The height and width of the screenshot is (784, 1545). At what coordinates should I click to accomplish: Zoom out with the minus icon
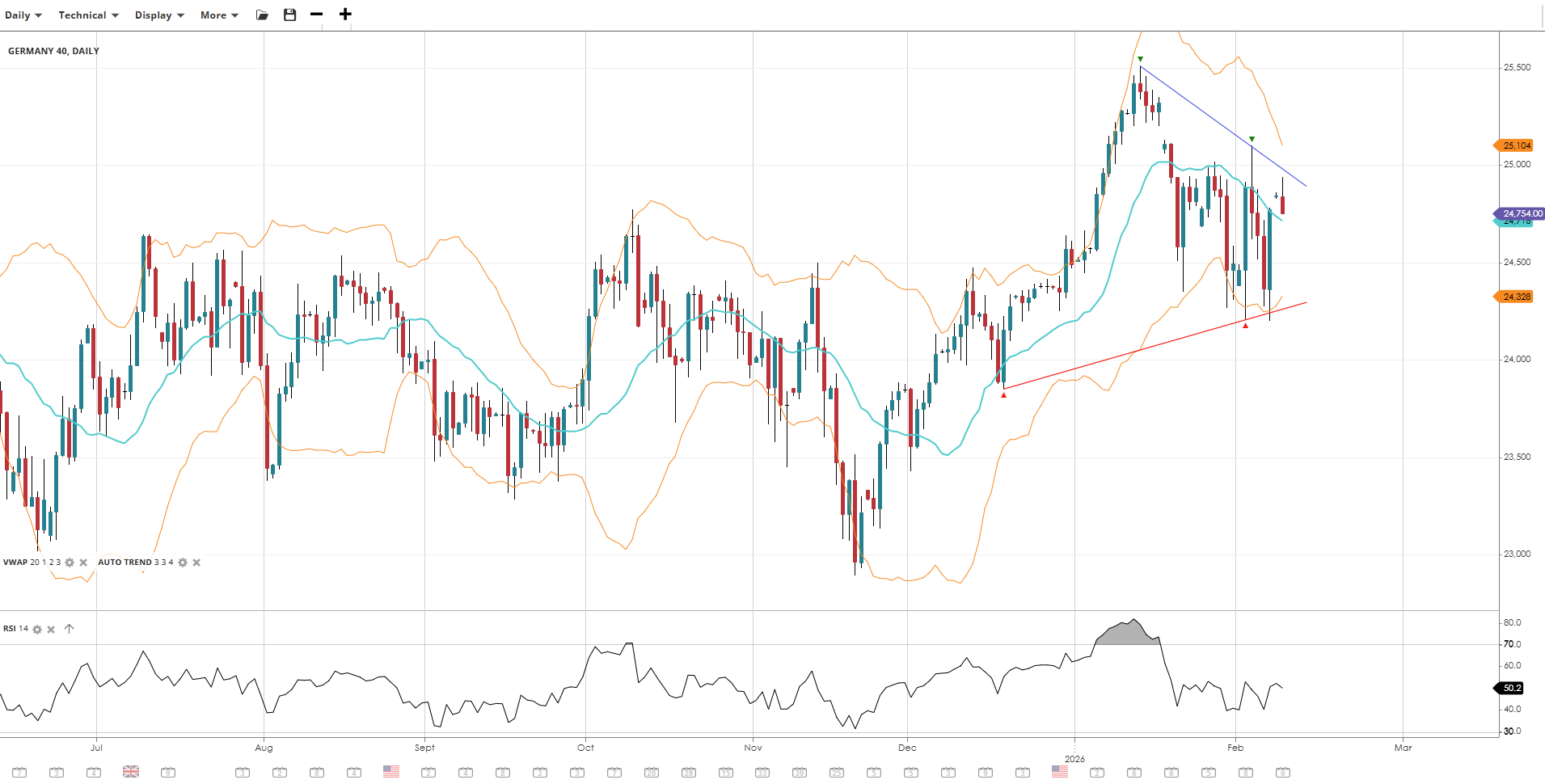click(x=316, y=15)
